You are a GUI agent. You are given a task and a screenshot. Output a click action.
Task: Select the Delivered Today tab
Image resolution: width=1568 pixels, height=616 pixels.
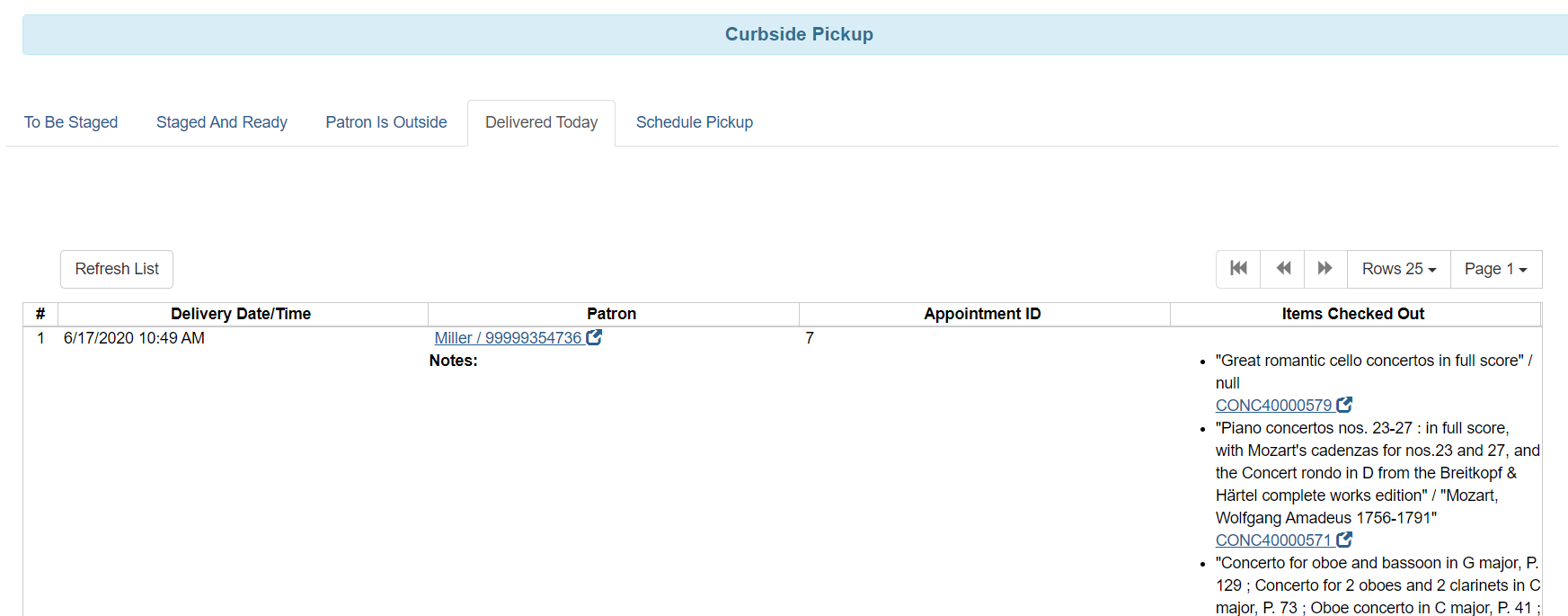point(541,122)
